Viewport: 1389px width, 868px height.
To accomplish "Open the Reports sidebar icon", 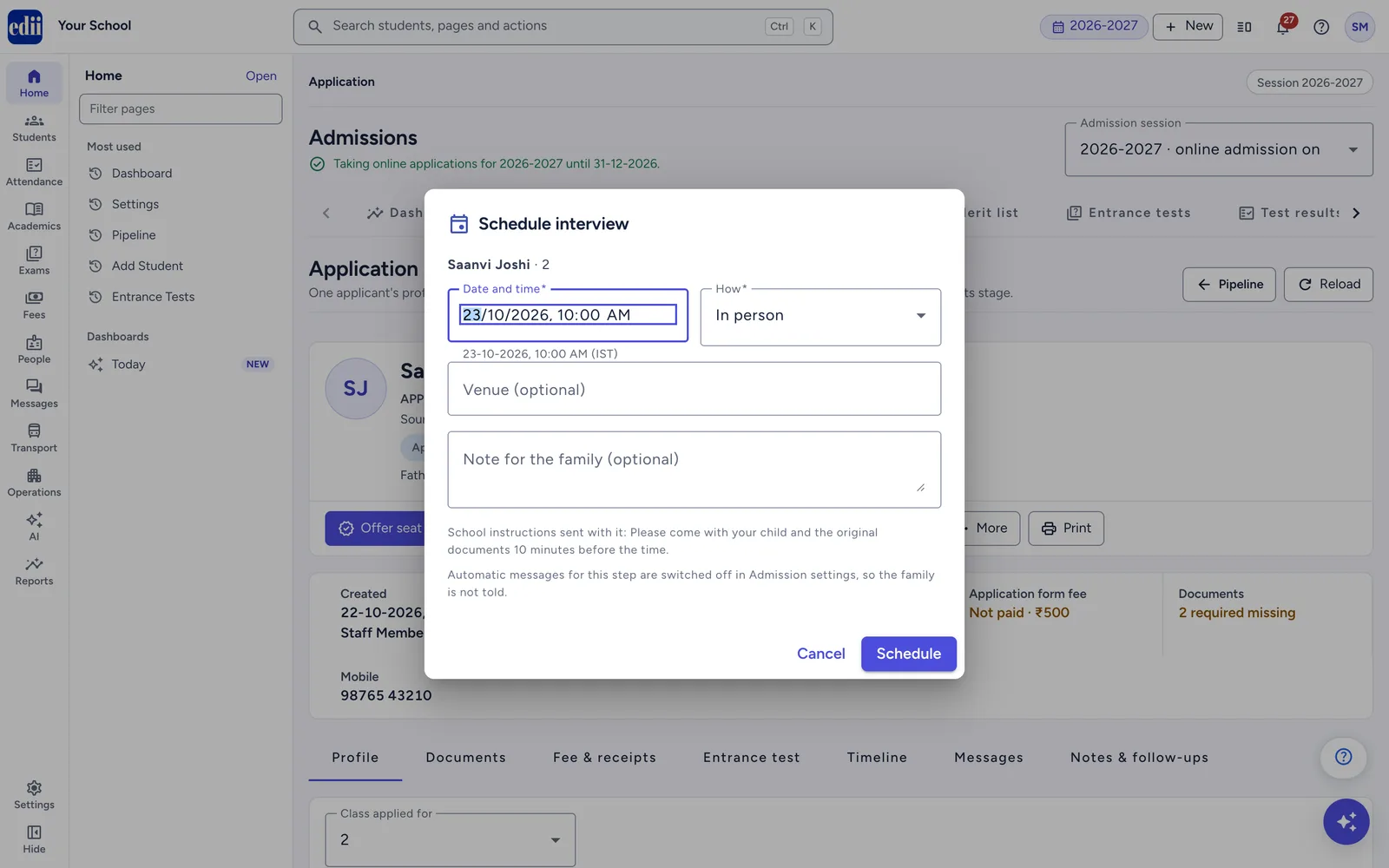I will [34, 572].
